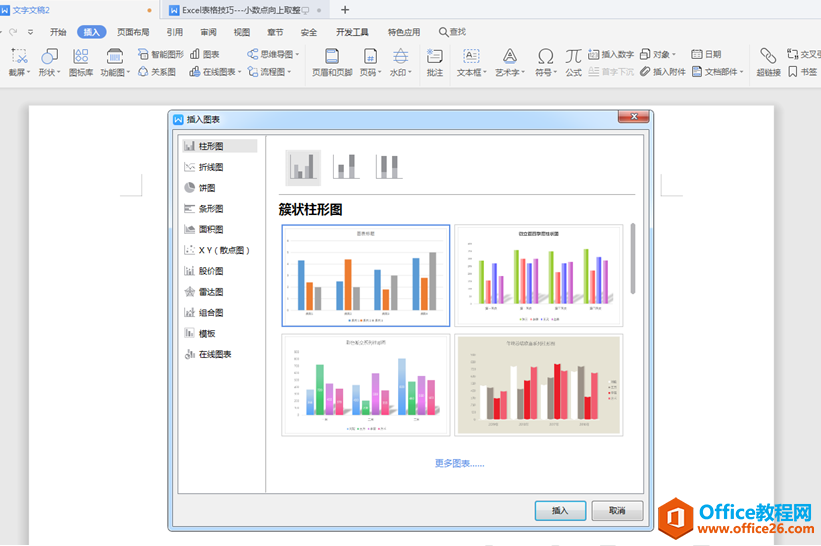Click 插入附件 insert attachment
This screenshot has height=546, width=821.
(x=662, y=72)
